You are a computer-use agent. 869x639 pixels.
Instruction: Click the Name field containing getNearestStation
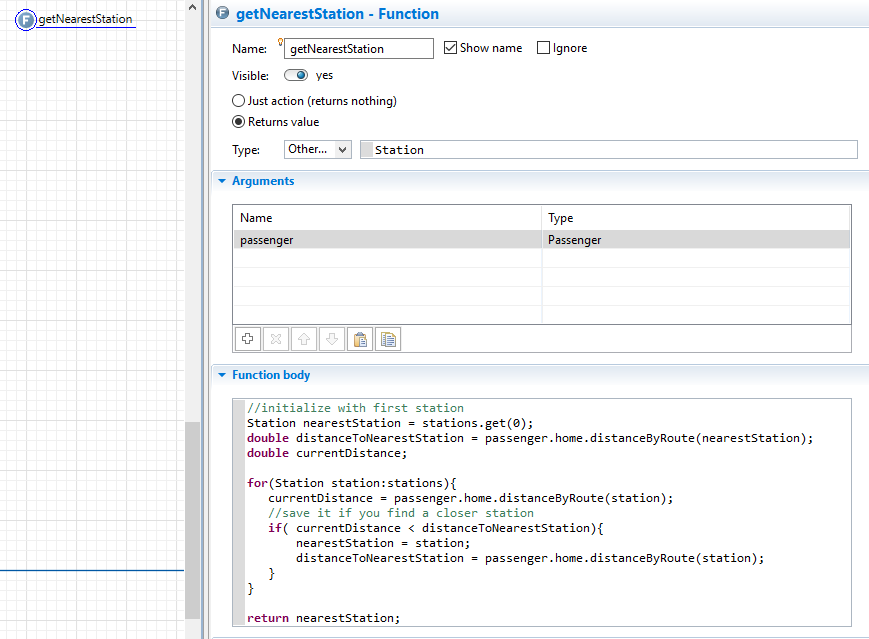[x=358, y=48]
